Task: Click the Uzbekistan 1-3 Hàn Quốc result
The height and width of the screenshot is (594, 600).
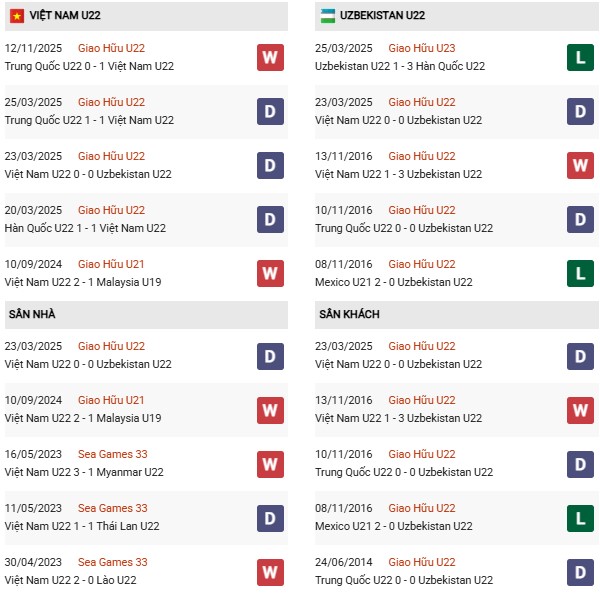Action: coord(400,66)
